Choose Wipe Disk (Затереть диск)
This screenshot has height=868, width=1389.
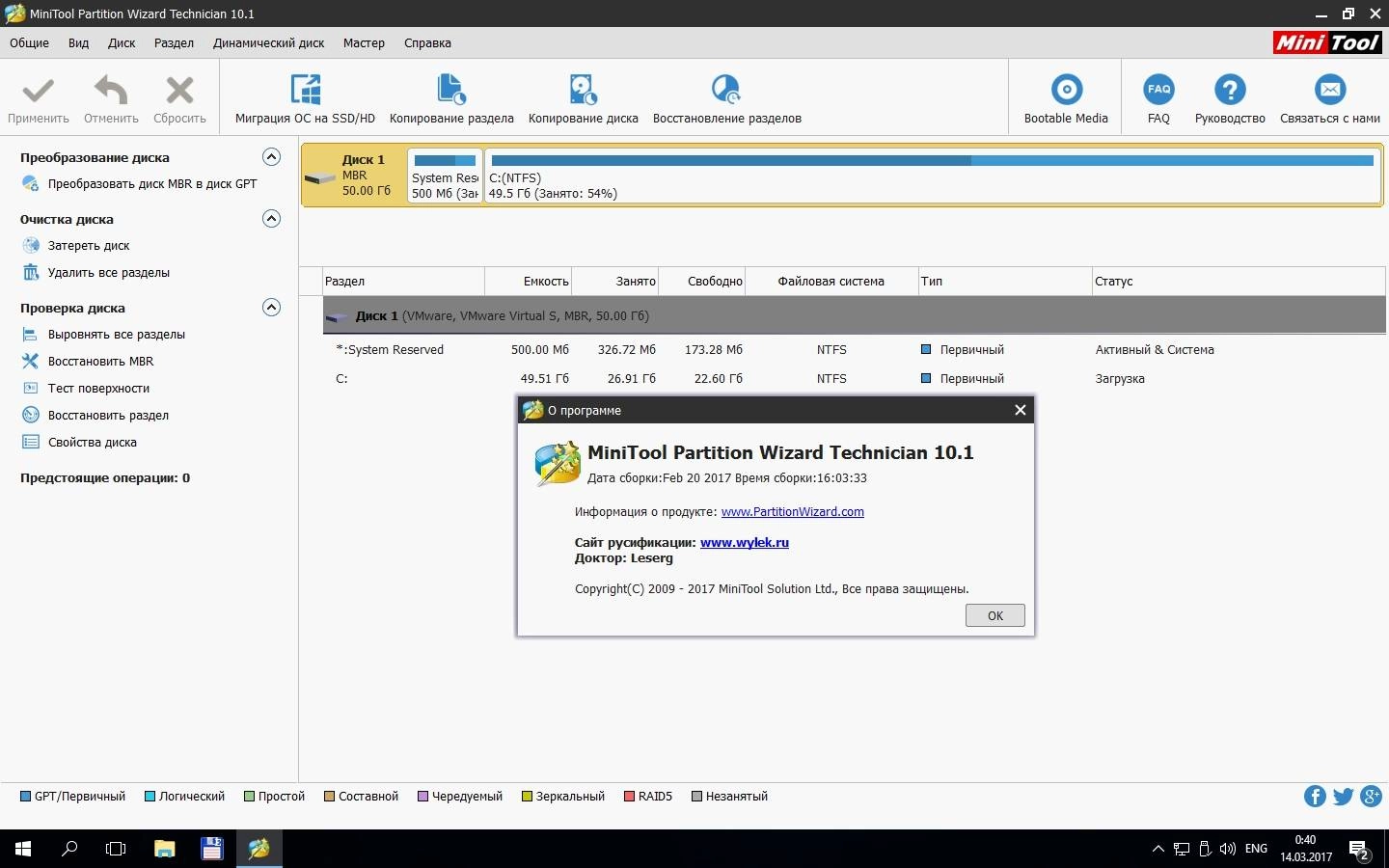[89, 245]
